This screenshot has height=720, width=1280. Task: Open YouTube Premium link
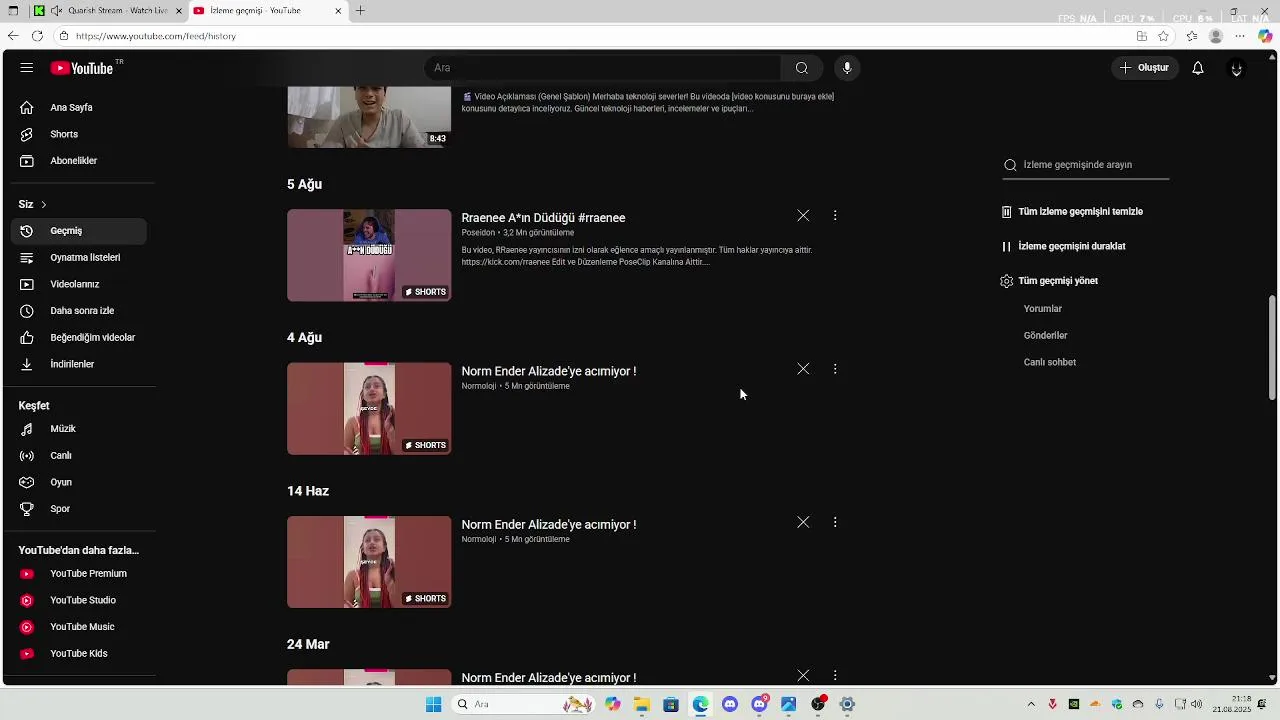pos(79,574)
